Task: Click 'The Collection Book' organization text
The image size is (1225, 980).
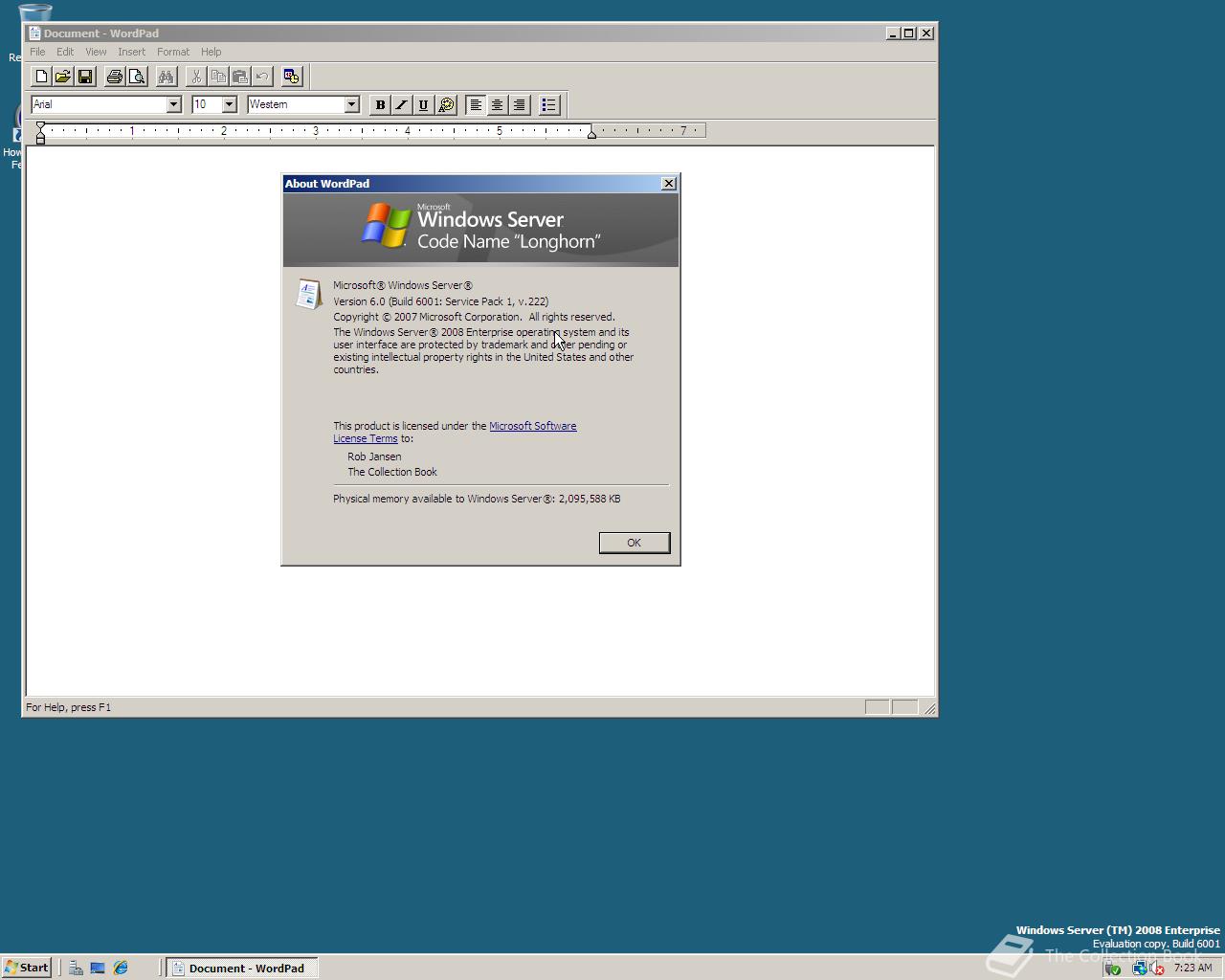Action: (392, 472)
